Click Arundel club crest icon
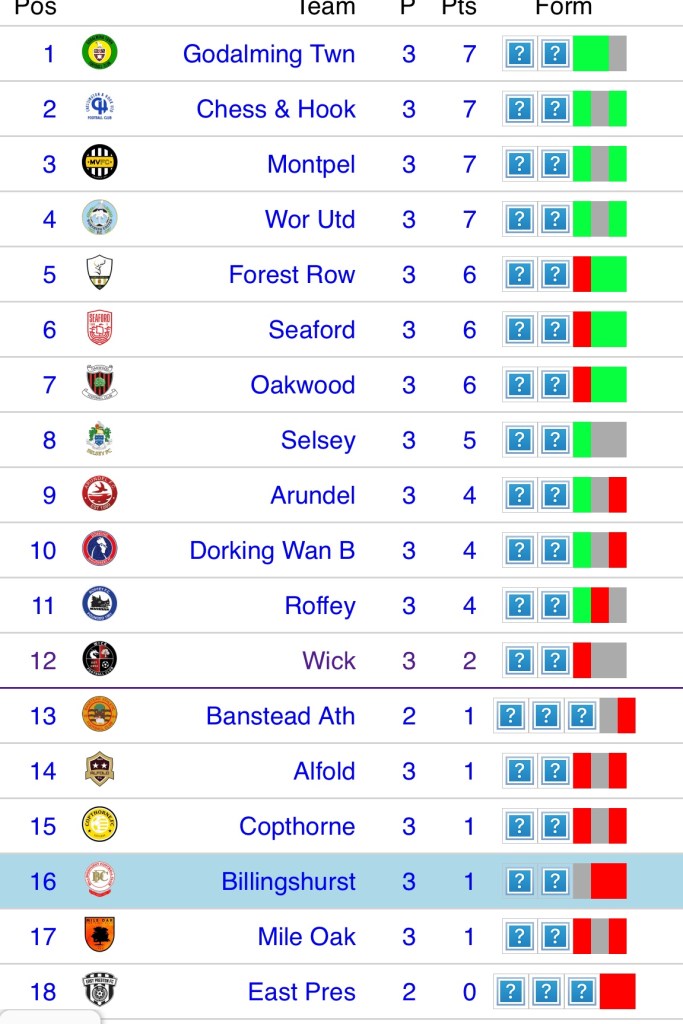683x1024 pixels. click(x=99, y=495)
